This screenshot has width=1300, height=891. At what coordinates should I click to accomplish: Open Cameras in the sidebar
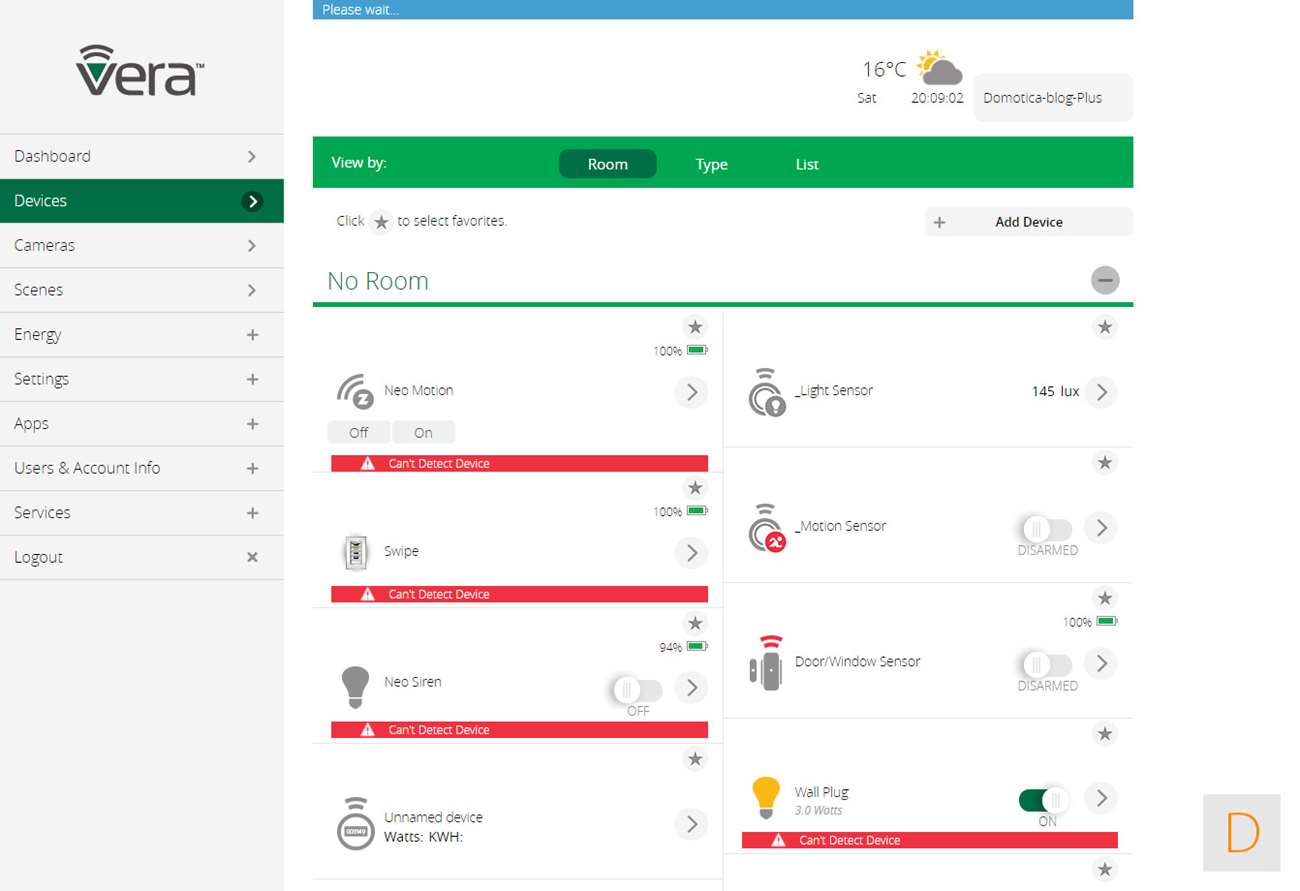click(x=142, y=245)
